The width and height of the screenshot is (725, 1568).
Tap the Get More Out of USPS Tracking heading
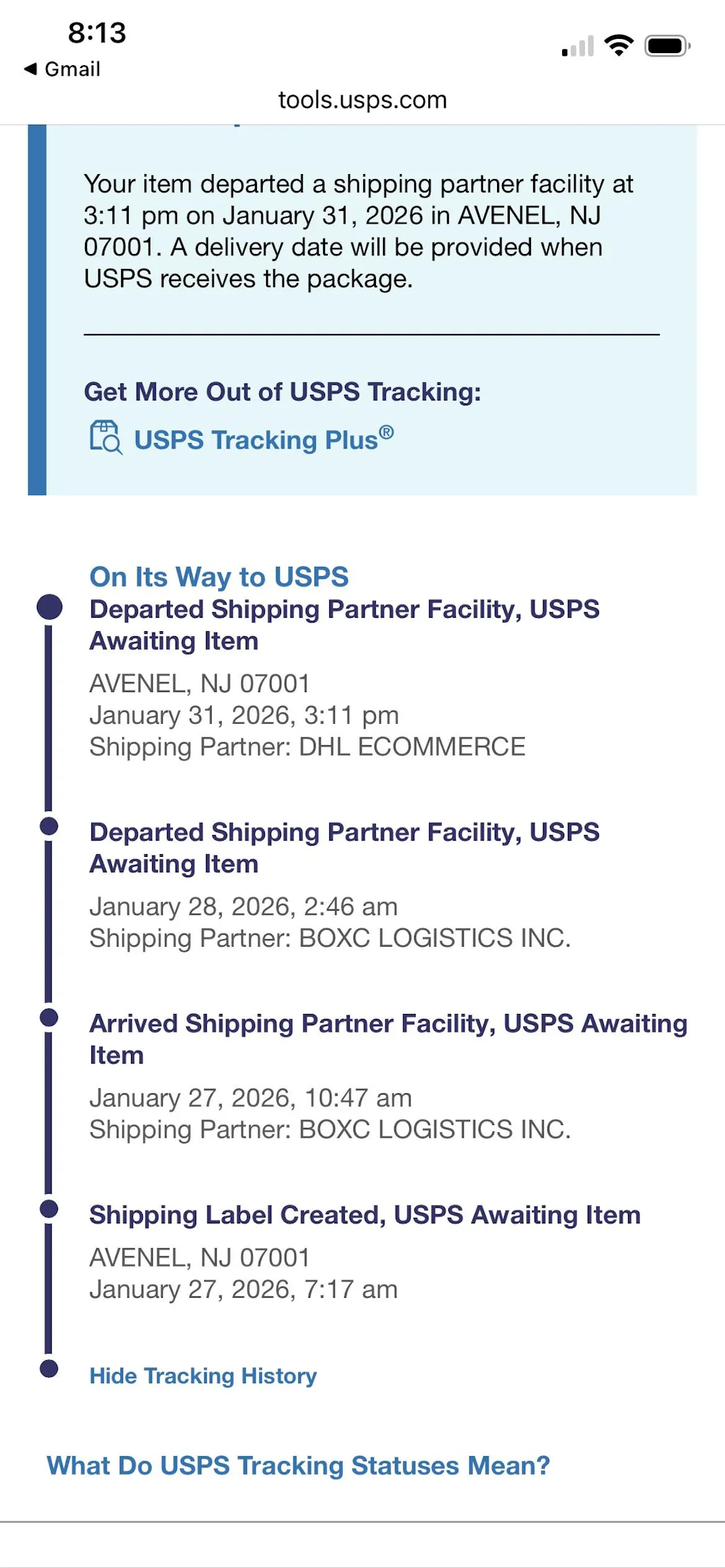click(282, 391)
